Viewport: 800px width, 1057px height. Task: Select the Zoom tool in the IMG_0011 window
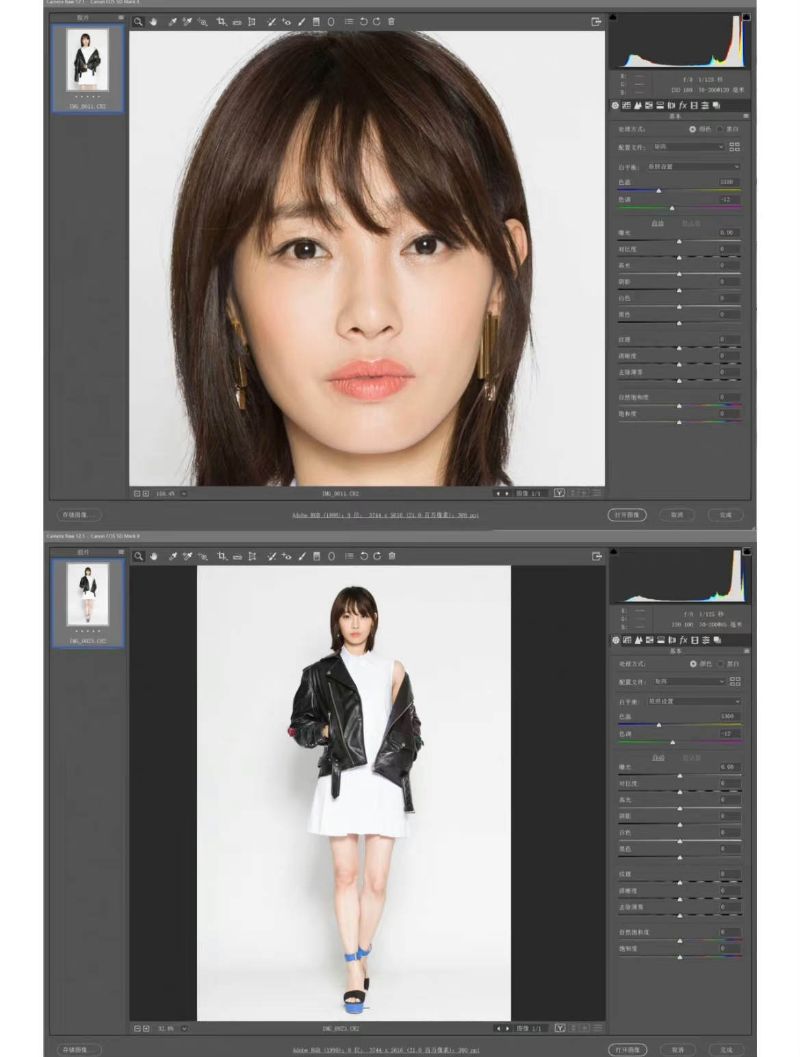tap(138, 21)
